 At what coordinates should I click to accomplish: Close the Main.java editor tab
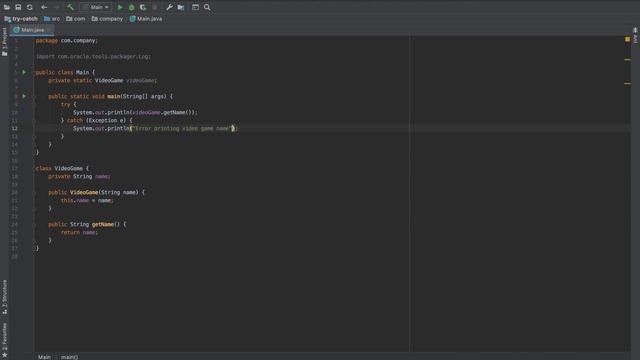click(x=49, y=30)
